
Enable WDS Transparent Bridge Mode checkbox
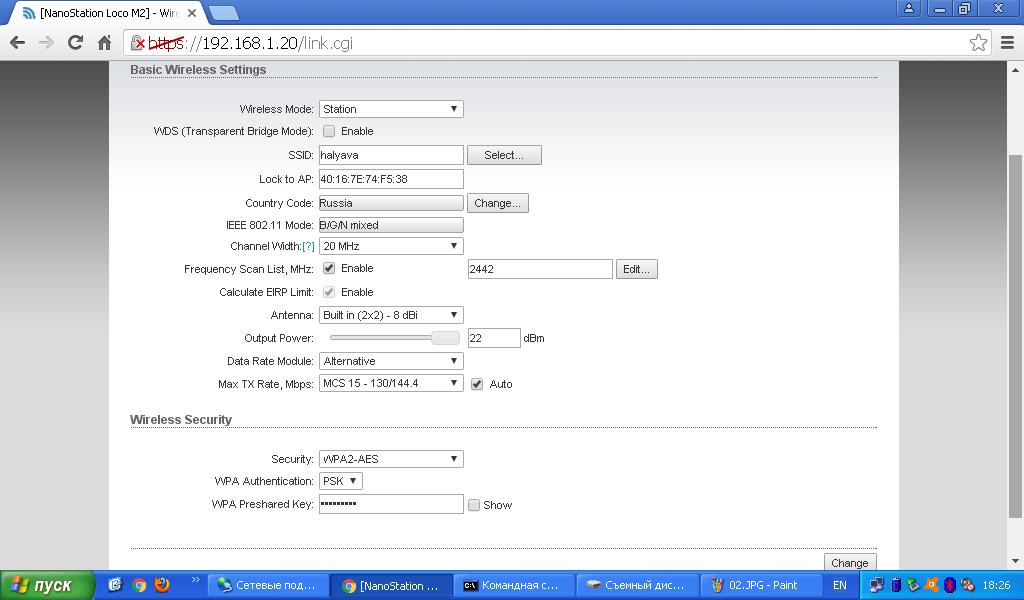(x=329, y=131)
